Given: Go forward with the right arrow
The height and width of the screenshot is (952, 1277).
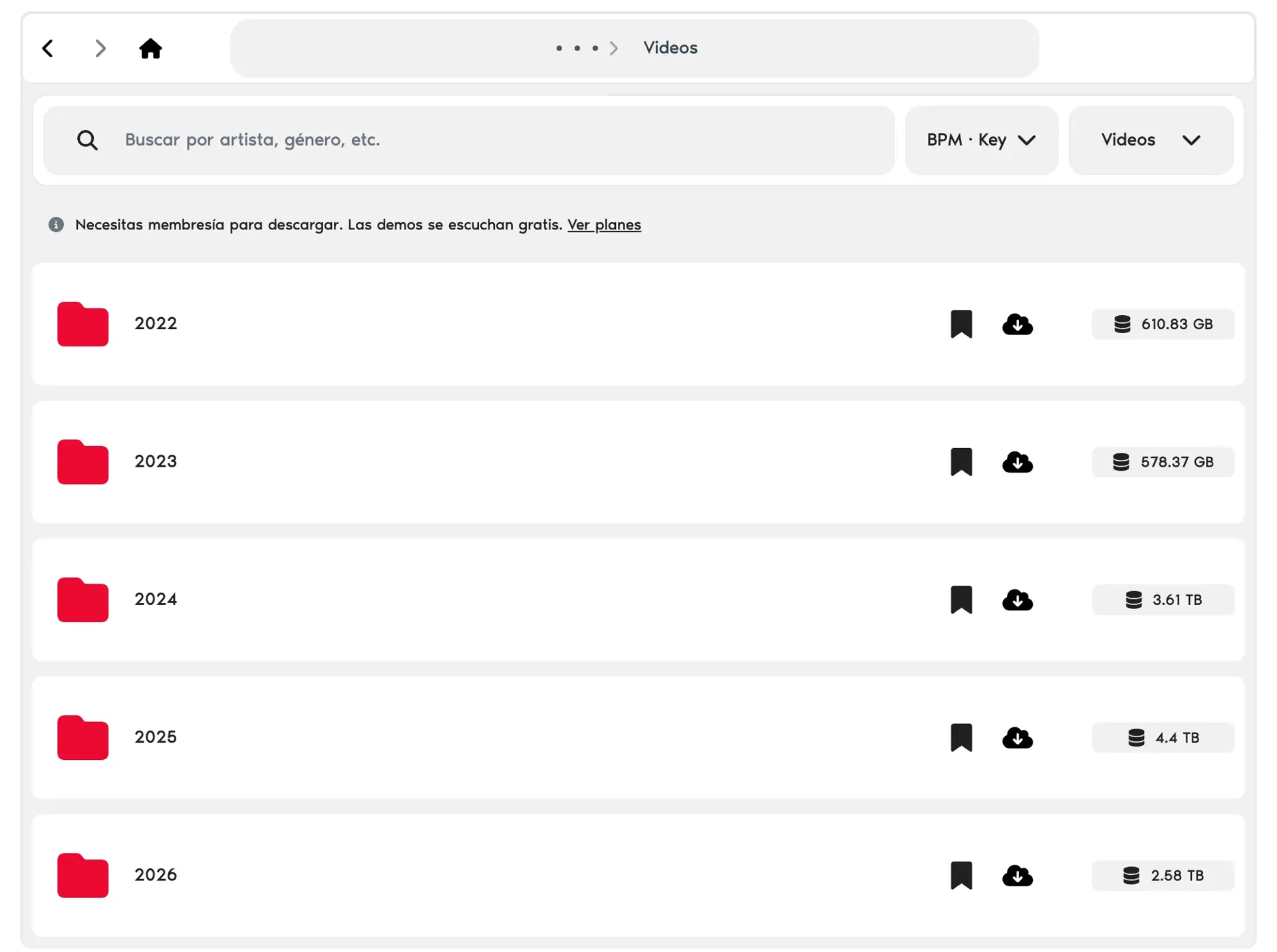Looking at the screenshot, I should point(100,49).
